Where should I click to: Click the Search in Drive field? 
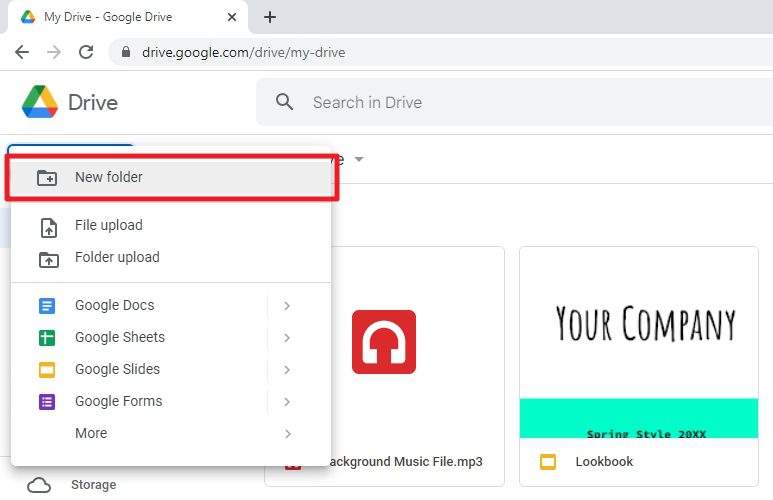point(514,102)
